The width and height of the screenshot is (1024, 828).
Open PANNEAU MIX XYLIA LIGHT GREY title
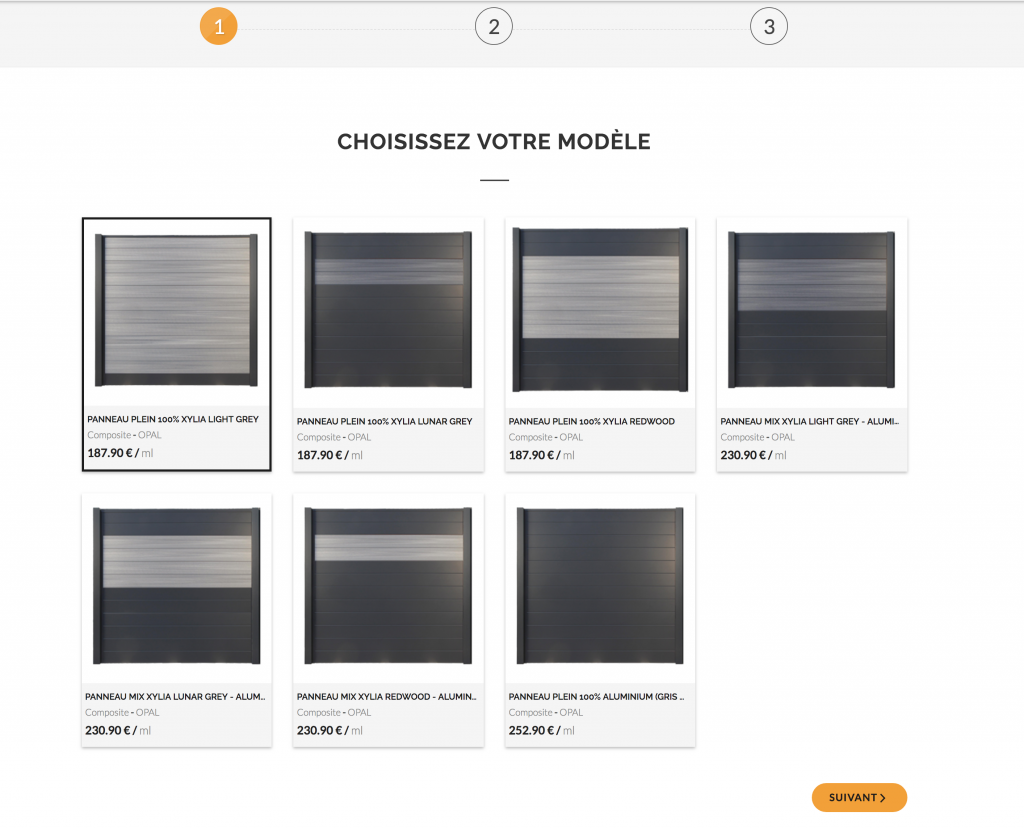[810, 422]
